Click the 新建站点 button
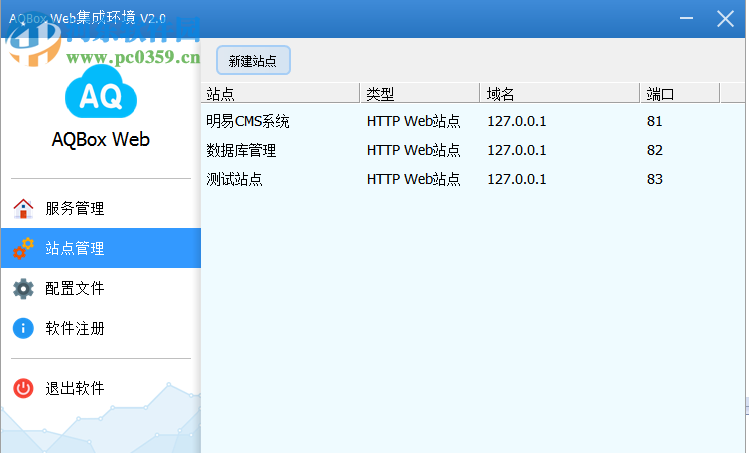 click(x=253, y=61)
